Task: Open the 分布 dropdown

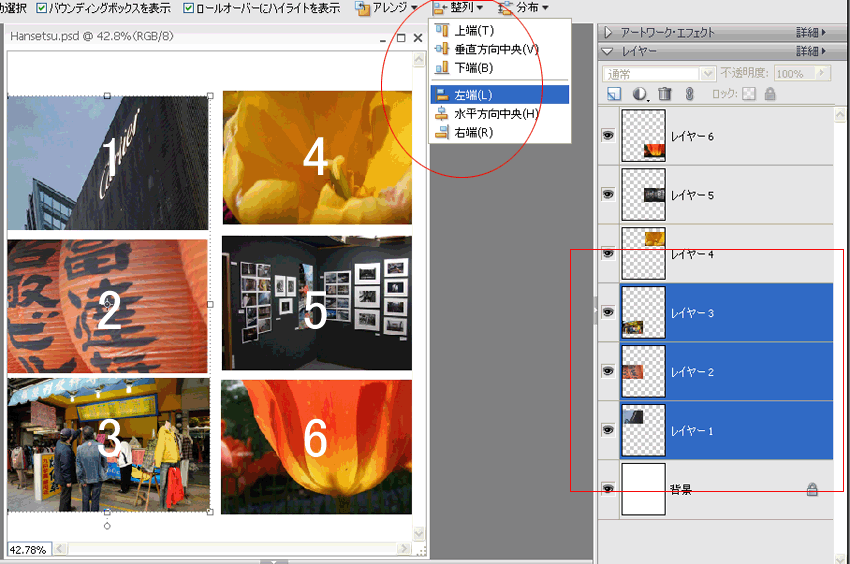Action: [x=523, y=8]
